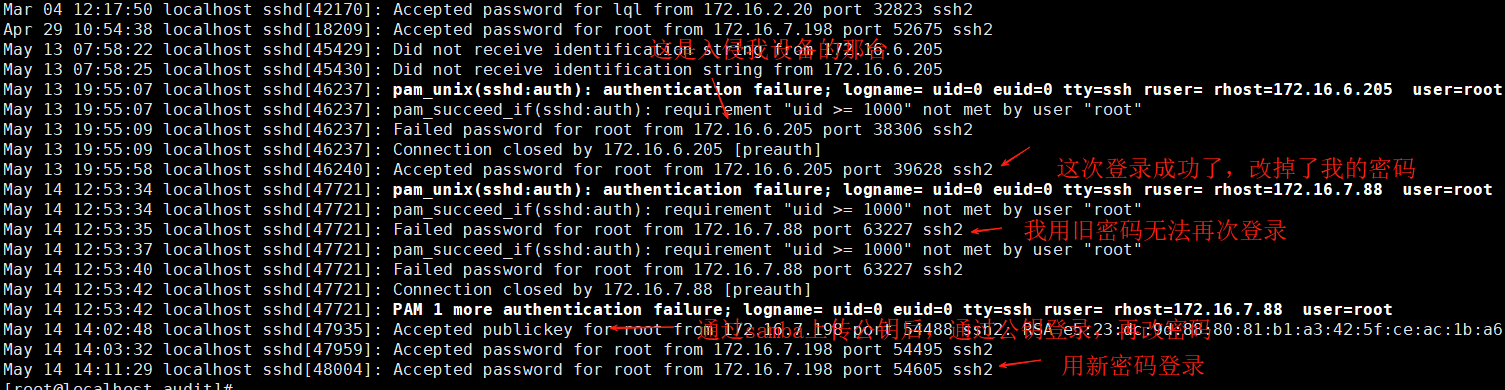Click the Apr 29 10:54:38 timestamp
Image resolution: width=1505 pixels, height=390 pixels.
(78, 29)
